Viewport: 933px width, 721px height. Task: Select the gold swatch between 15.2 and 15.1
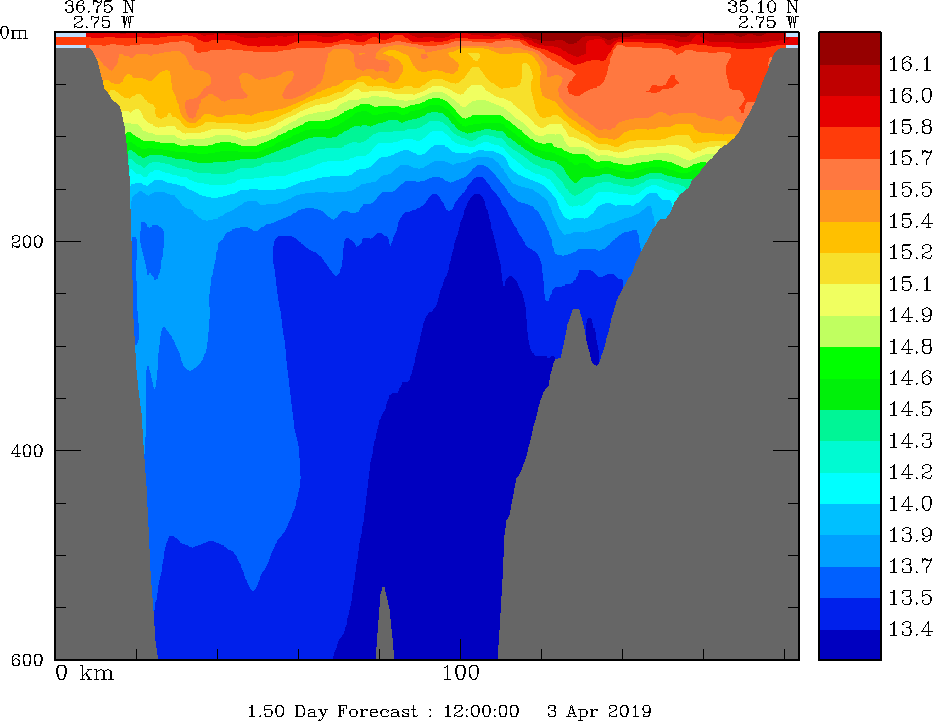click(850, 268)
